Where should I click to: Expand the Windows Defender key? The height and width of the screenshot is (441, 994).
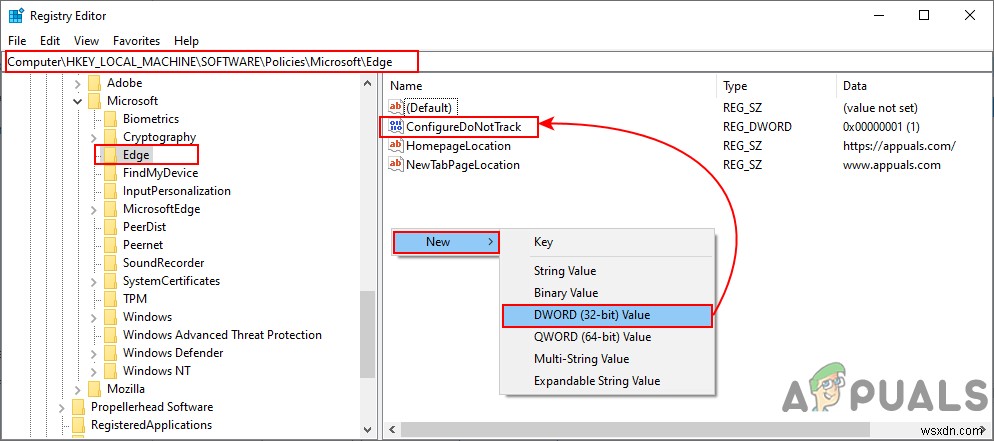pyautogui.click(x=94, y=353)
